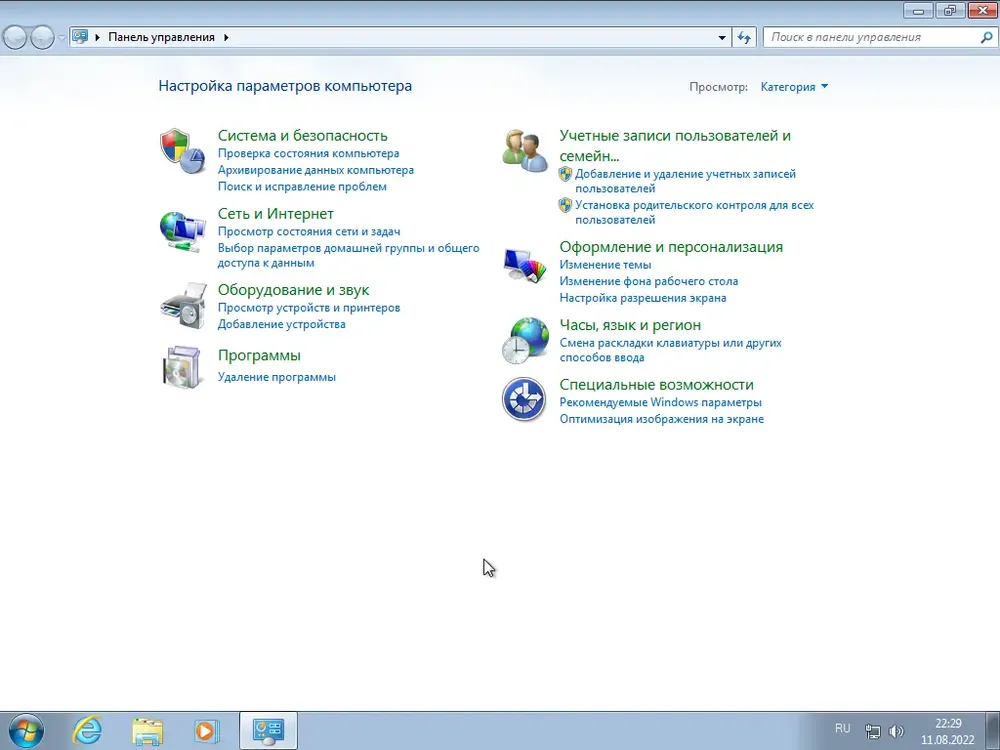Open the Network and Internet globe icon
This screenshot has height=750, width=1000.
[x=183, y=231]
